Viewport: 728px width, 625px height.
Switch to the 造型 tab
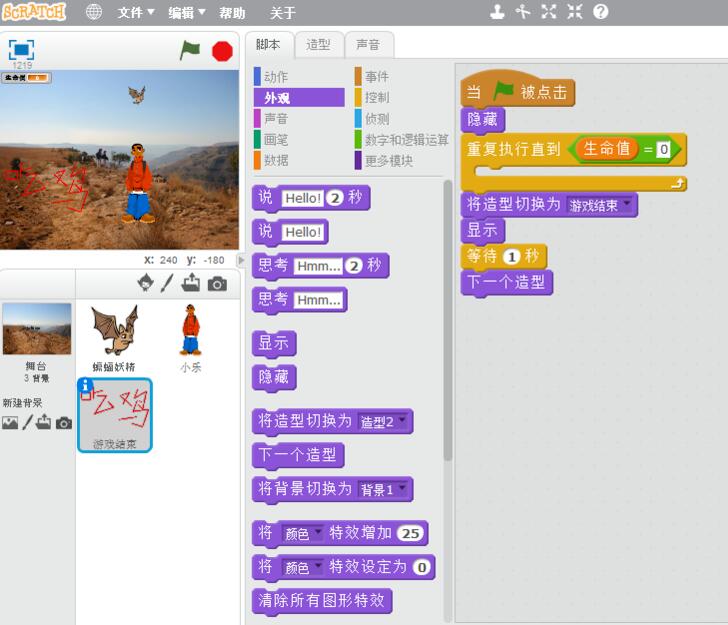coord(318,45)
